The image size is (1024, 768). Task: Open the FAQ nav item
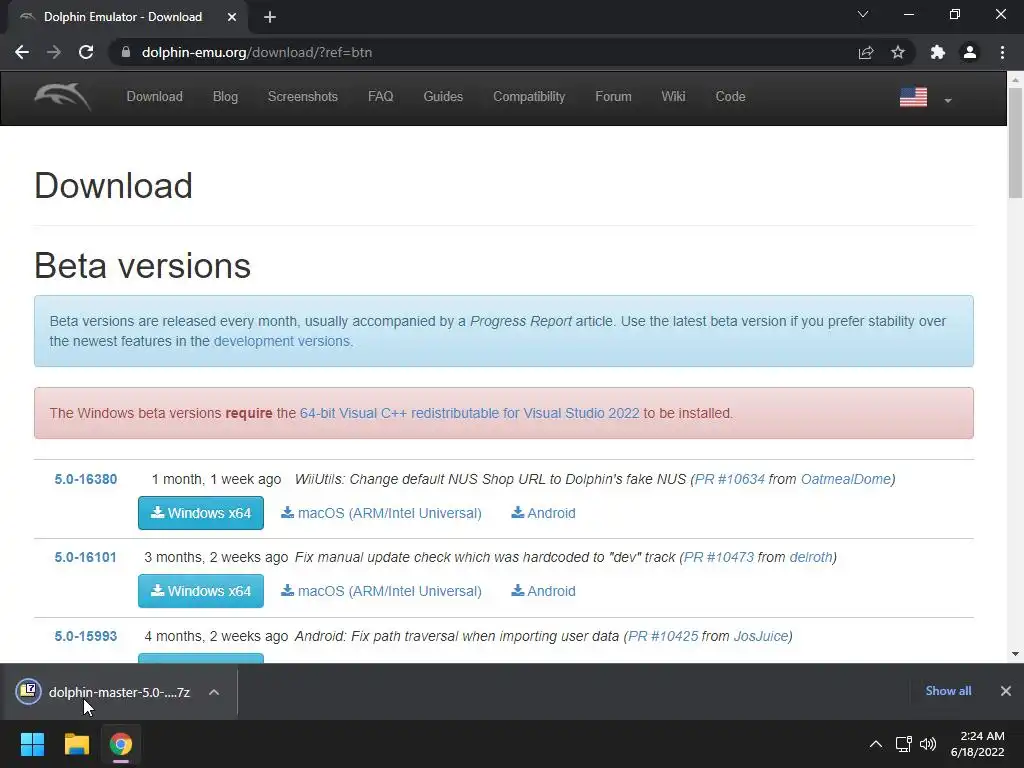click(x=381, y=97)
